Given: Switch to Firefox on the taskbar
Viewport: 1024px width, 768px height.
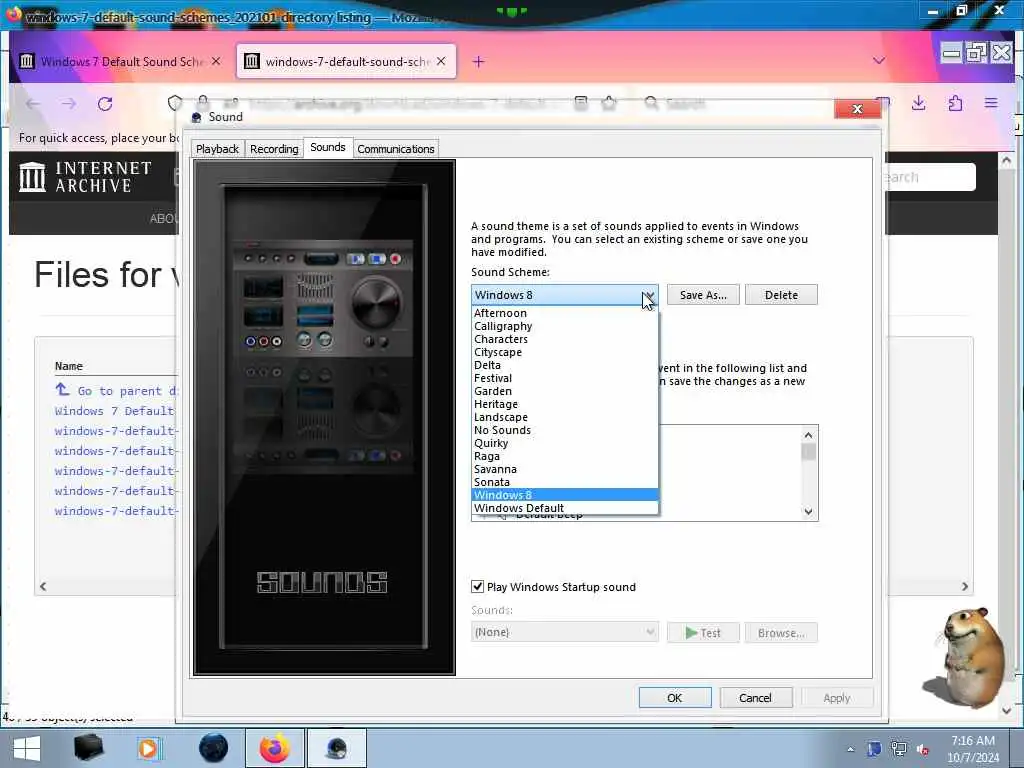Looking at the screenshot, I should [275, 748].
